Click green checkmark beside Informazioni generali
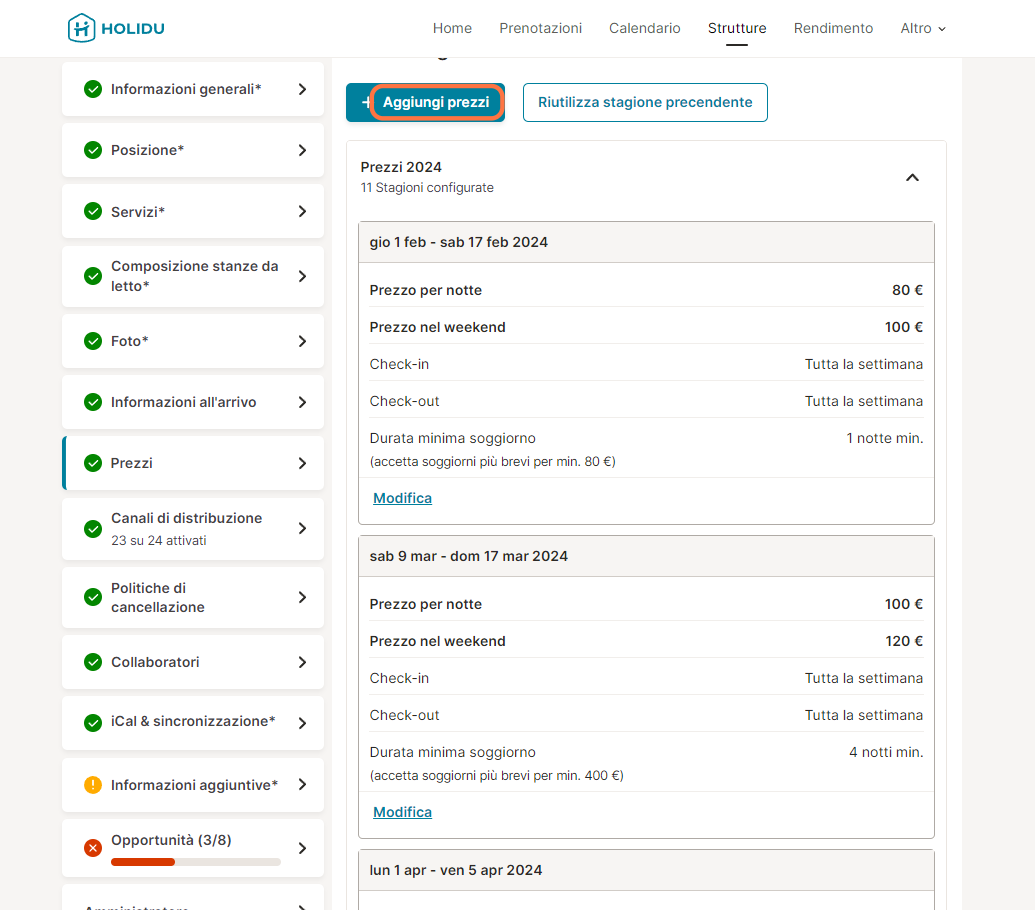1035x910 pixels. click(93, 89)
